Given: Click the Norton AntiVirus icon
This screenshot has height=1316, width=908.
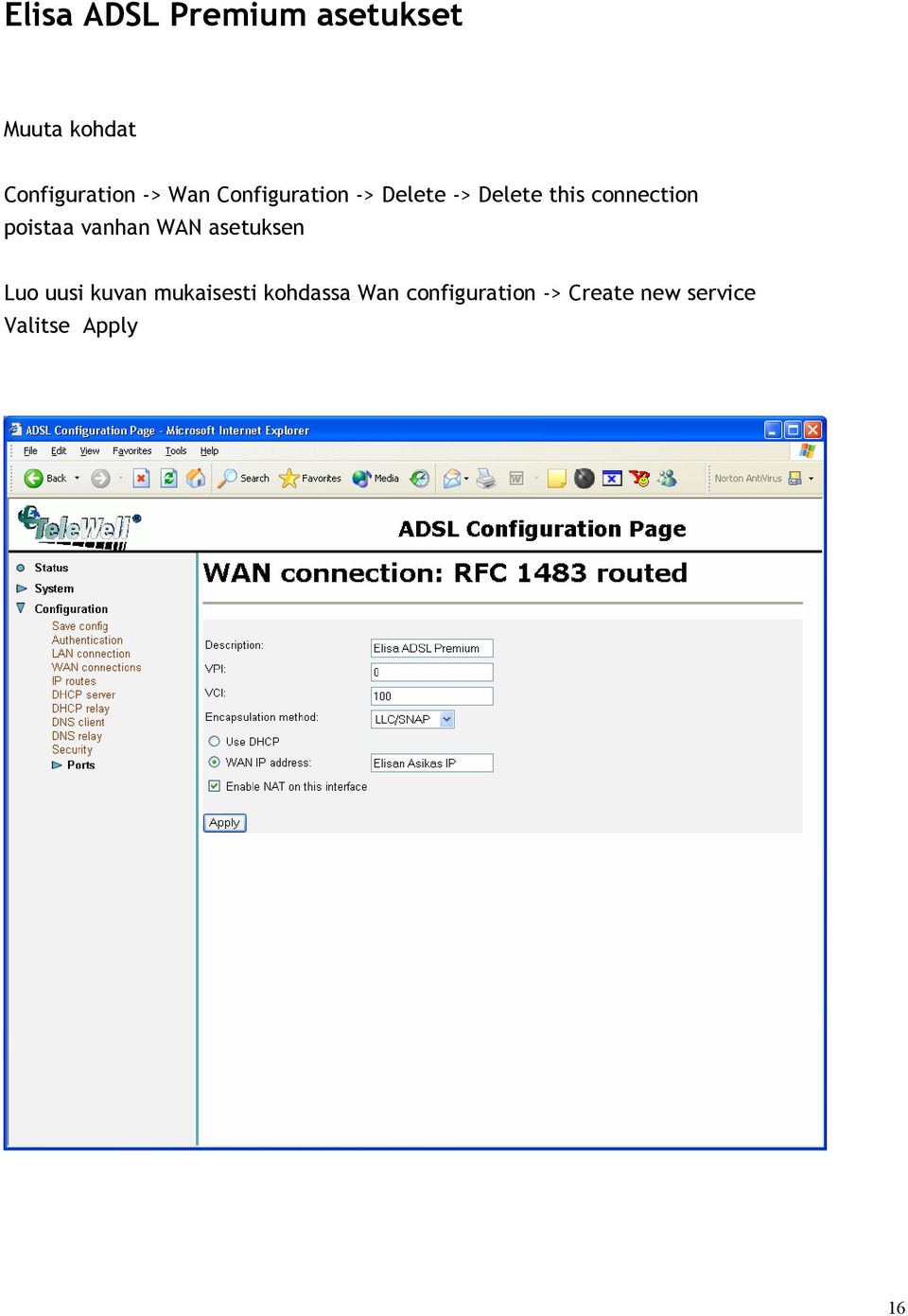Looking at the screenshot, I should coord(795,479).
